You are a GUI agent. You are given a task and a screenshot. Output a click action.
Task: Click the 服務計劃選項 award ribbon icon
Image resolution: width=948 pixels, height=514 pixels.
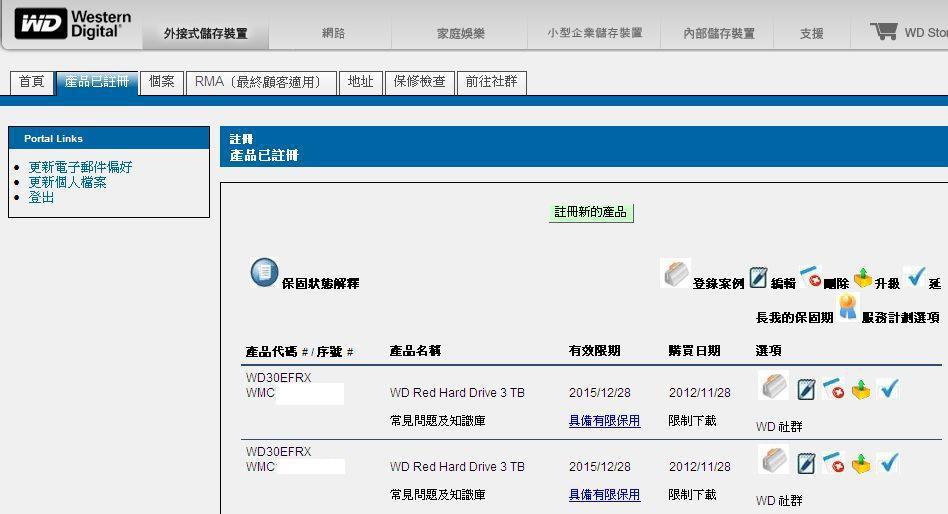[848, 307]
